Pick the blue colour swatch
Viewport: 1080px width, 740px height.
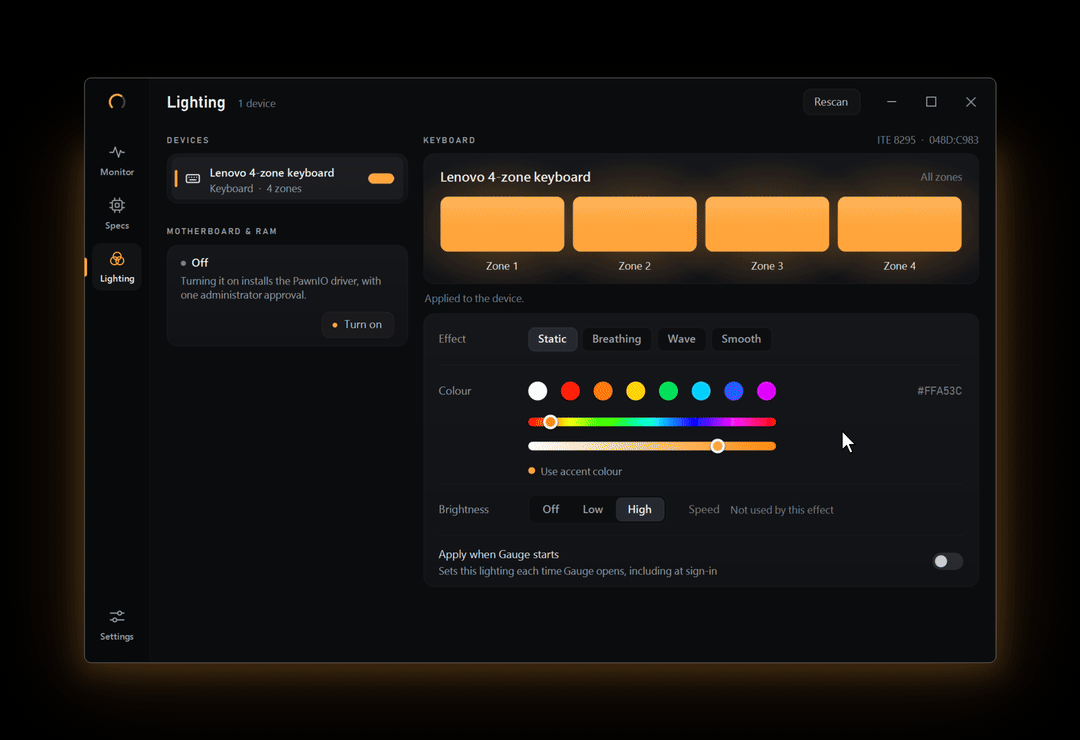tap(734, 391)
